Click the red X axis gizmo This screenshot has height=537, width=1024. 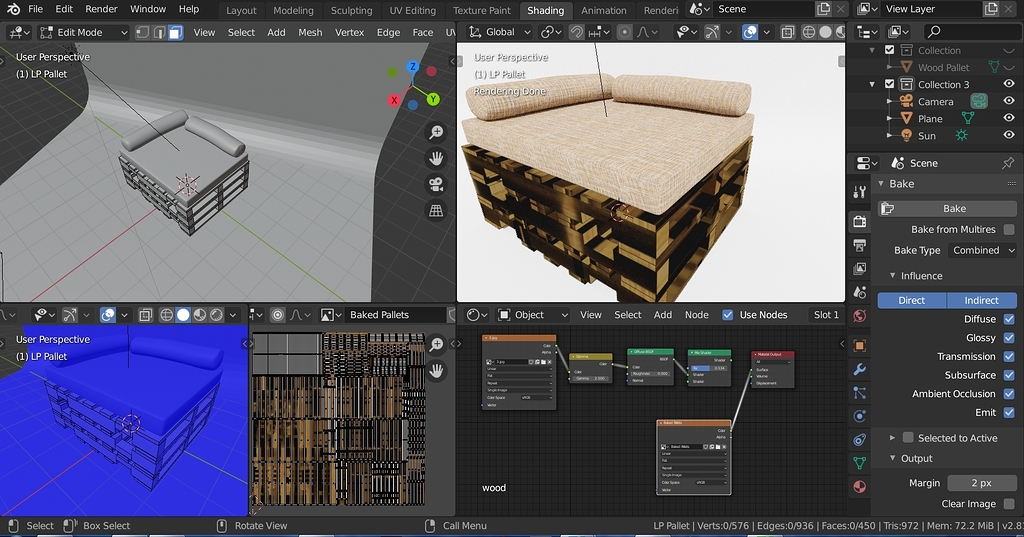394,100
